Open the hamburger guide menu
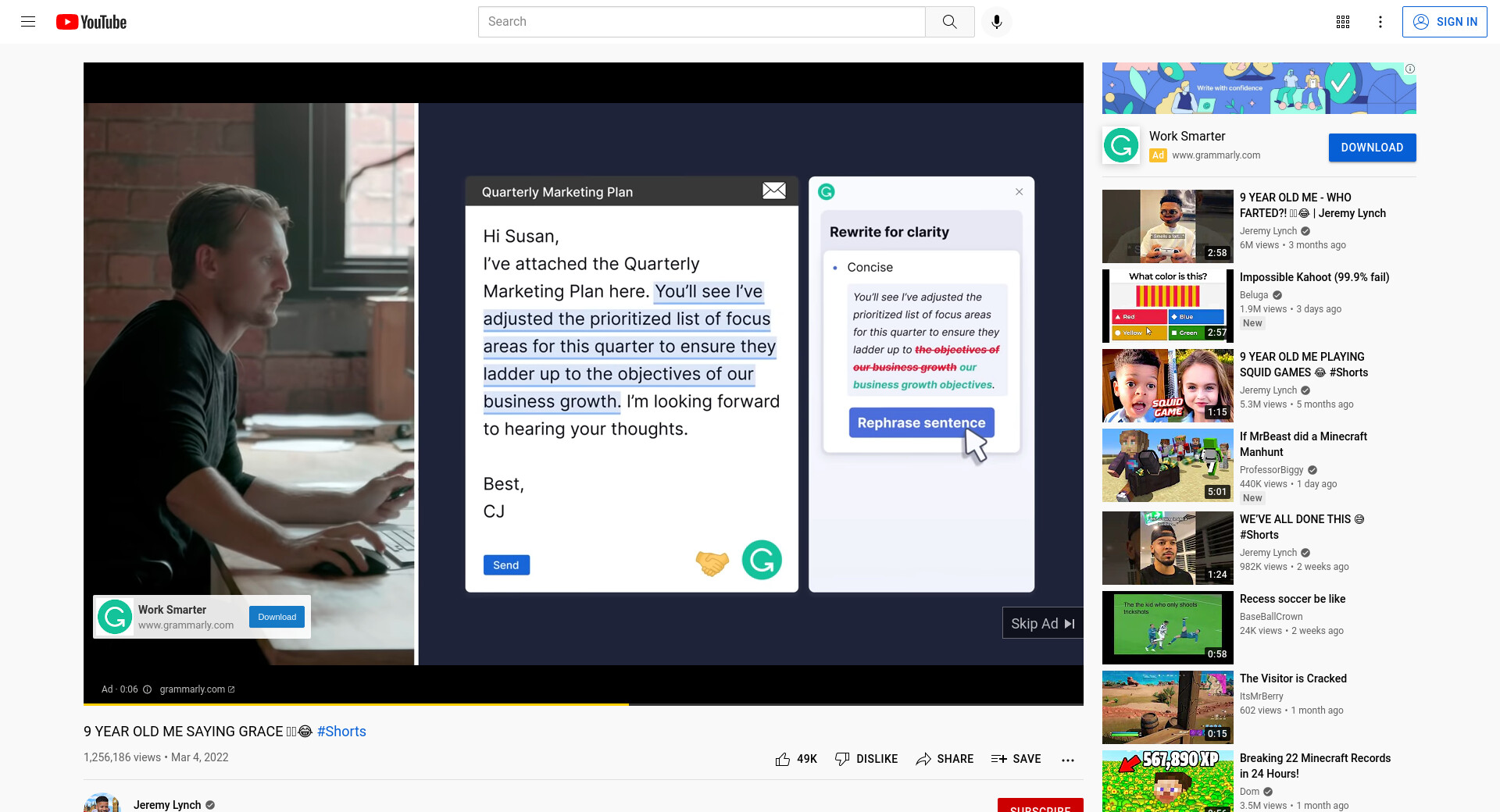The height and width of the screenshot is (812, 1500). (28, 22)
